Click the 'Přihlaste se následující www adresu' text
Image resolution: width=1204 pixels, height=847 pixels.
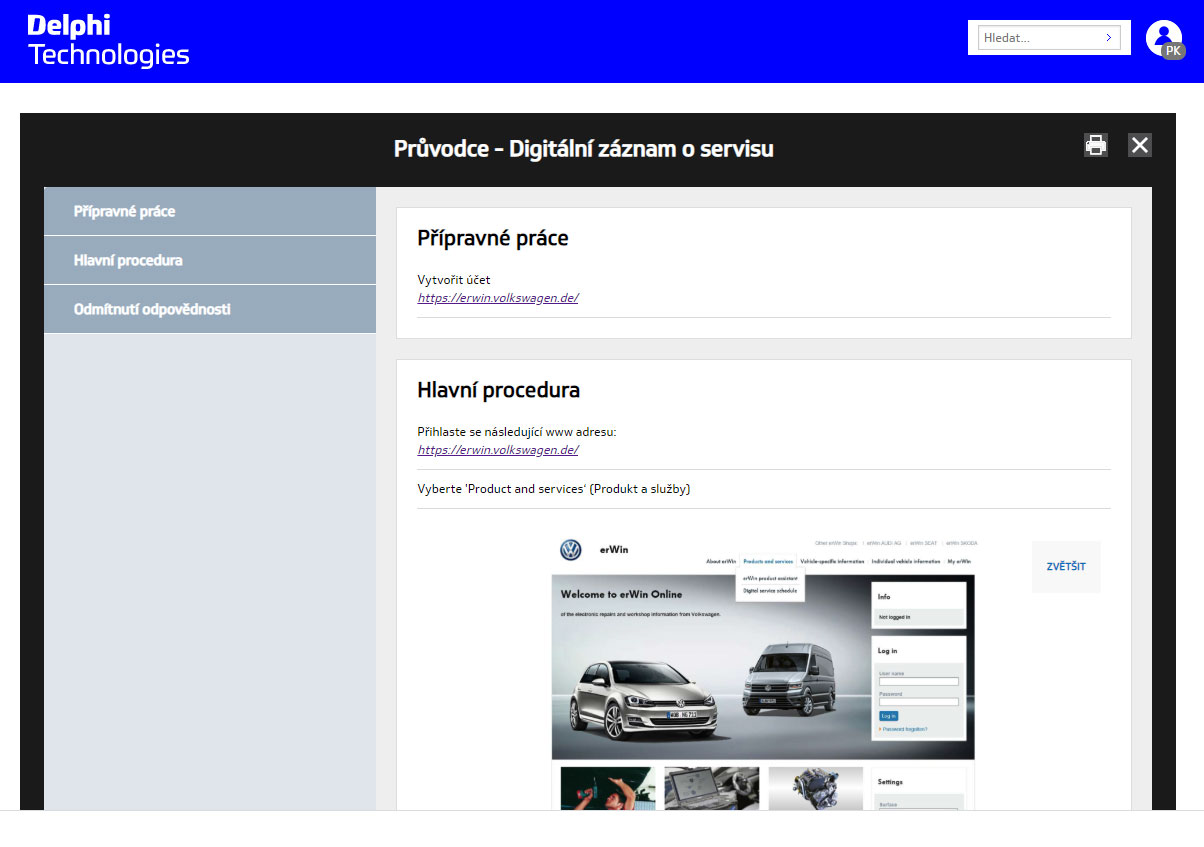[x=517, y=432]
